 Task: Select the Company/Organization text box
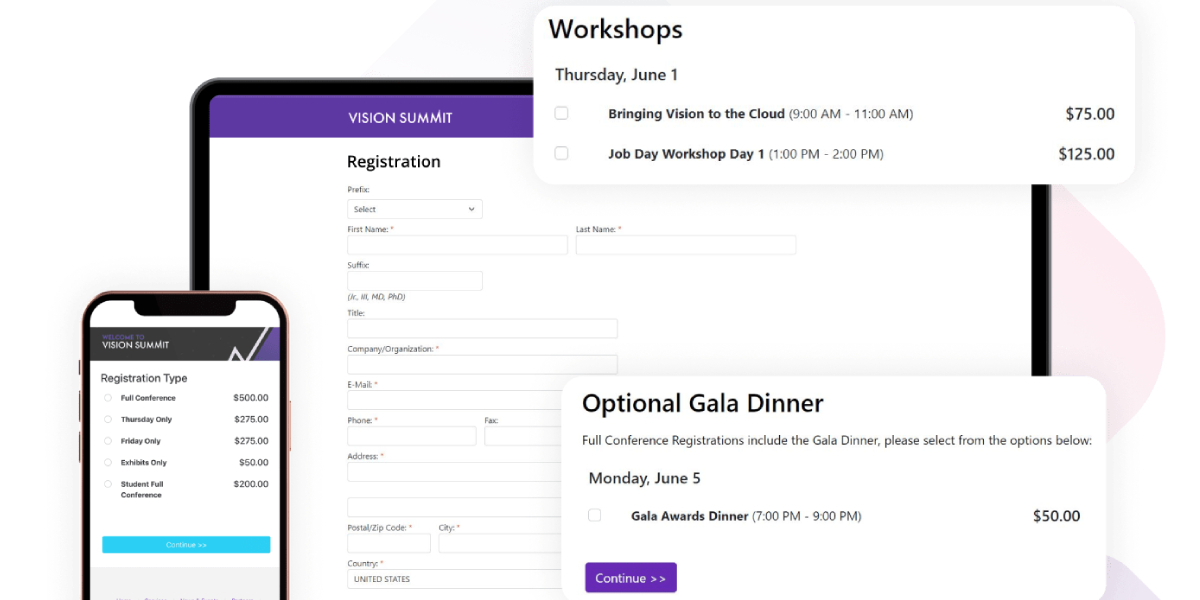pos(482,364)
